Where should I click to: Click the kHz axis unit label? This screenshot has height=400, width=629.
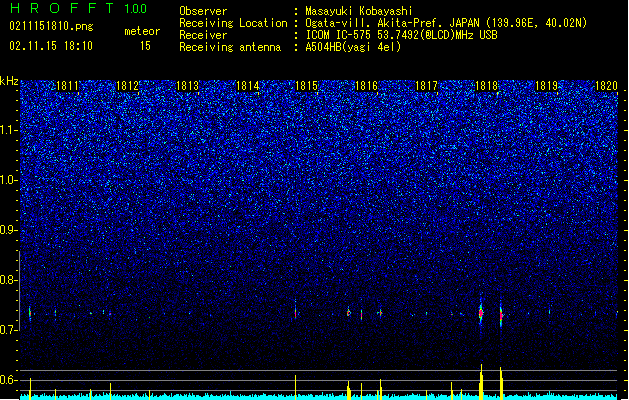9,81
